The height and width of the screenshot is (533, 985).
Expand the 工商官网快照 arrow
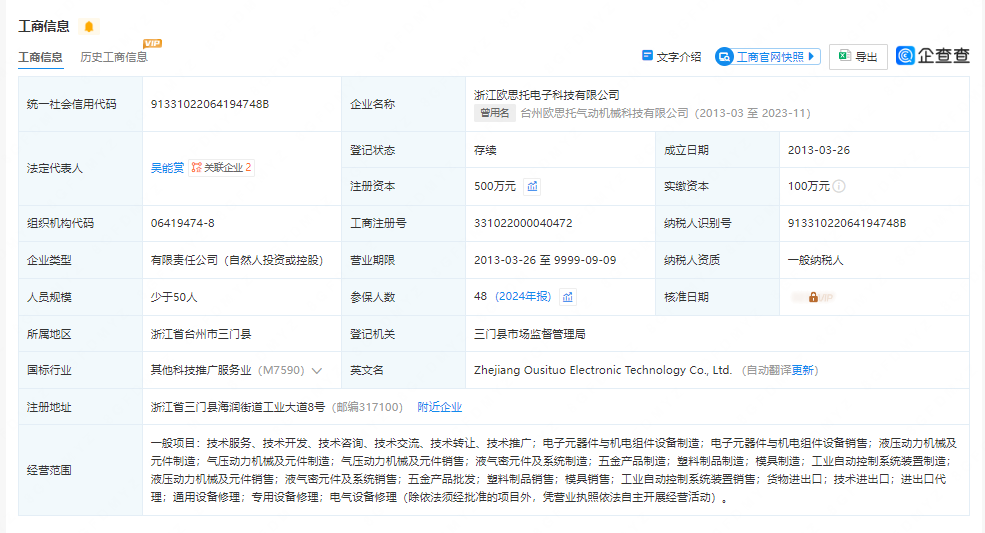pos(811,56)
